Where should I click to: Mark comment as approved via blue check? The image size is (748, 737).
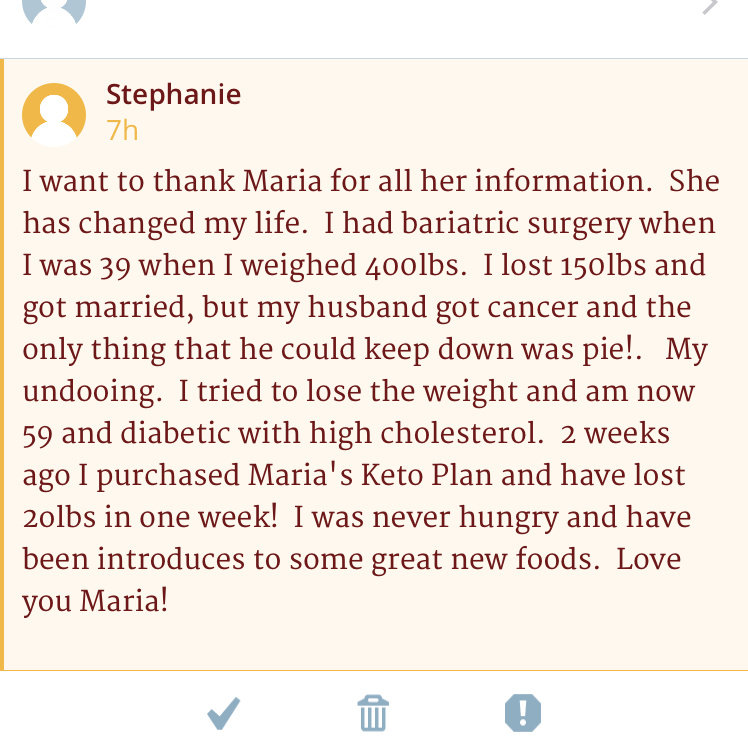point(224,714)
